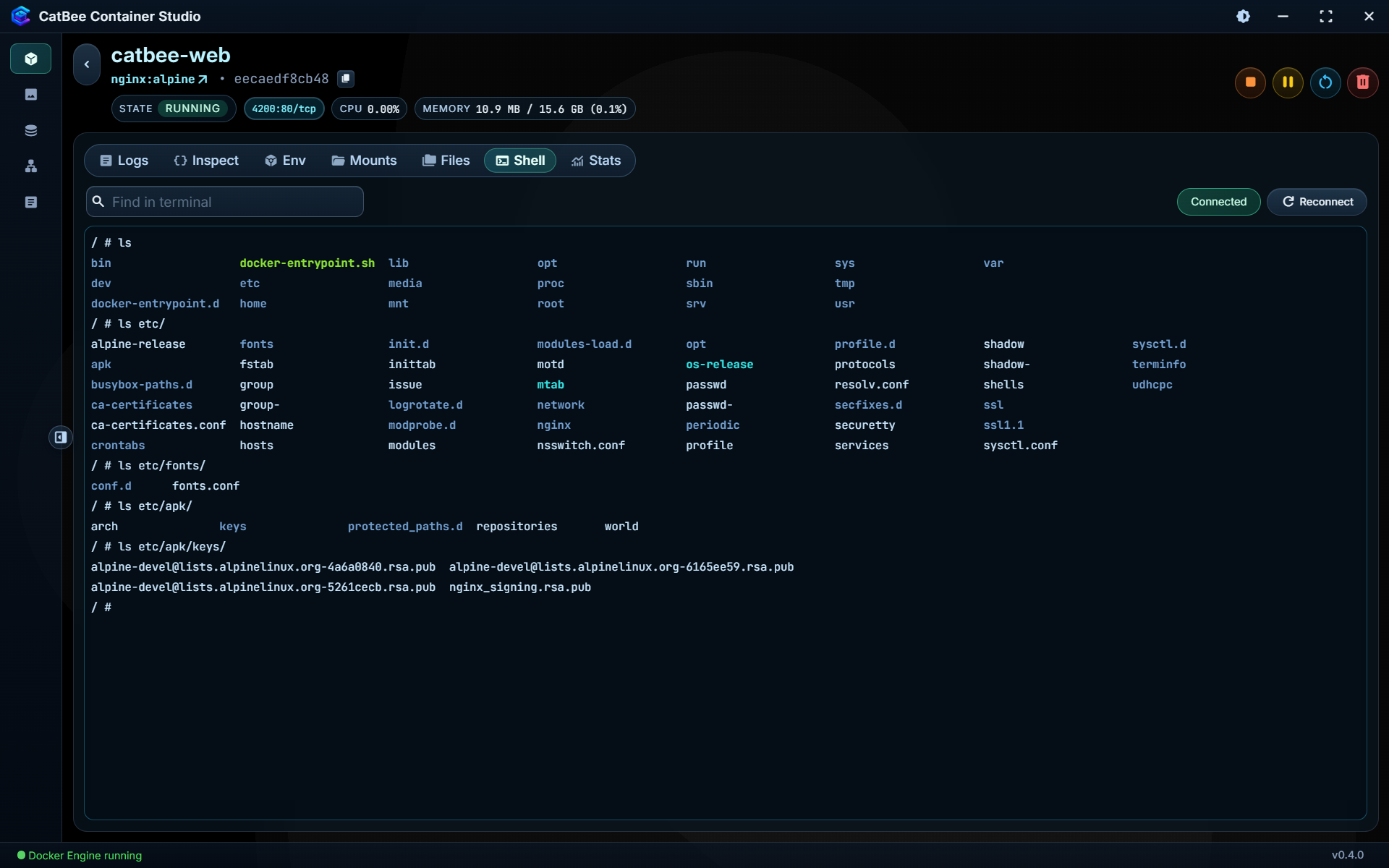Click the MEMORY usage indicator
Viewport: 1389px width, 868px height.
pyautogui.click(x=525, y=109)
